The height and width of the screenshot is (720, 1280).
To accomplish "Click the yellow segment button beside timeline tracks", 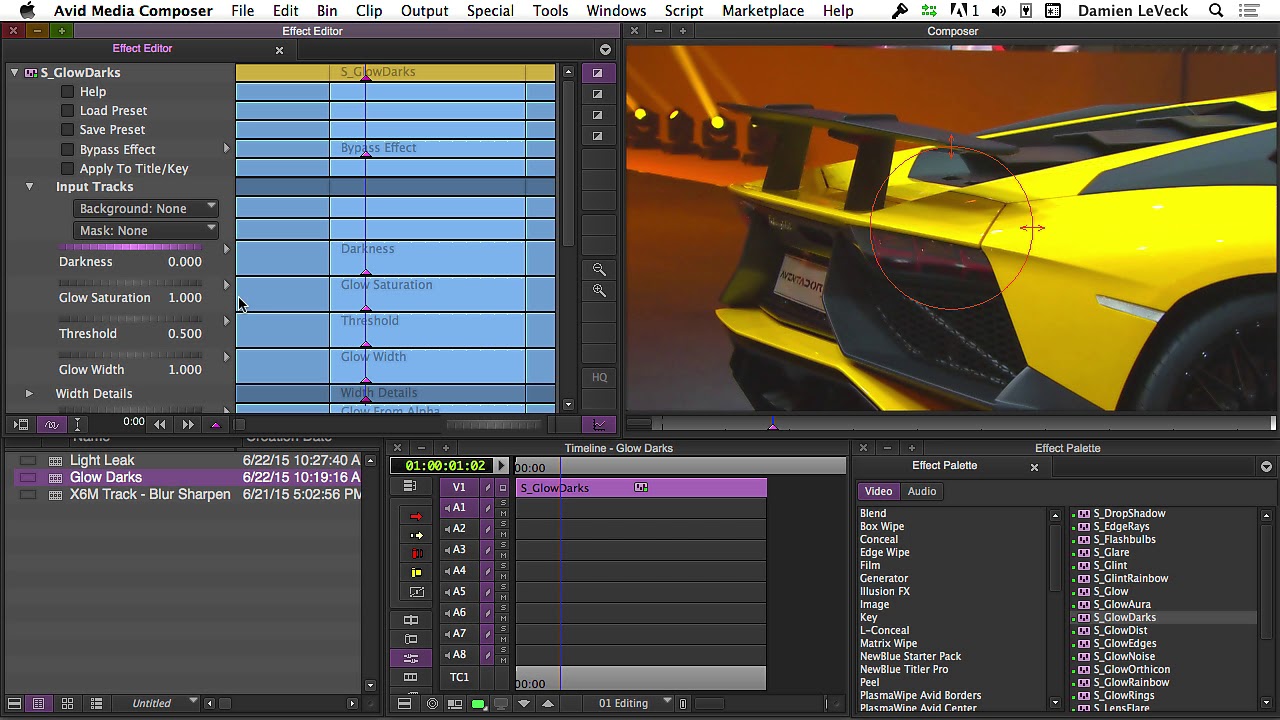I will [417, 572].
